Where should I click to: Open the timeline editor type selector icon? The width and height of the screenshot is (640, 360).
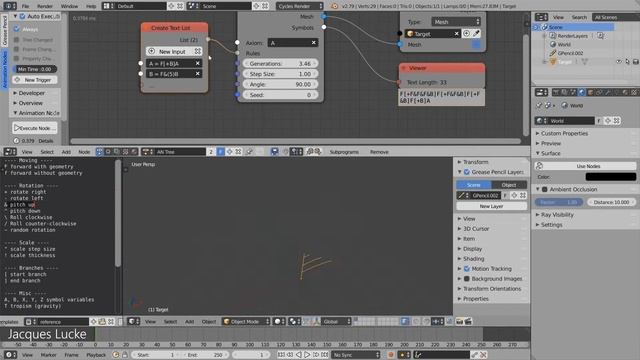[x=10, y=355]
